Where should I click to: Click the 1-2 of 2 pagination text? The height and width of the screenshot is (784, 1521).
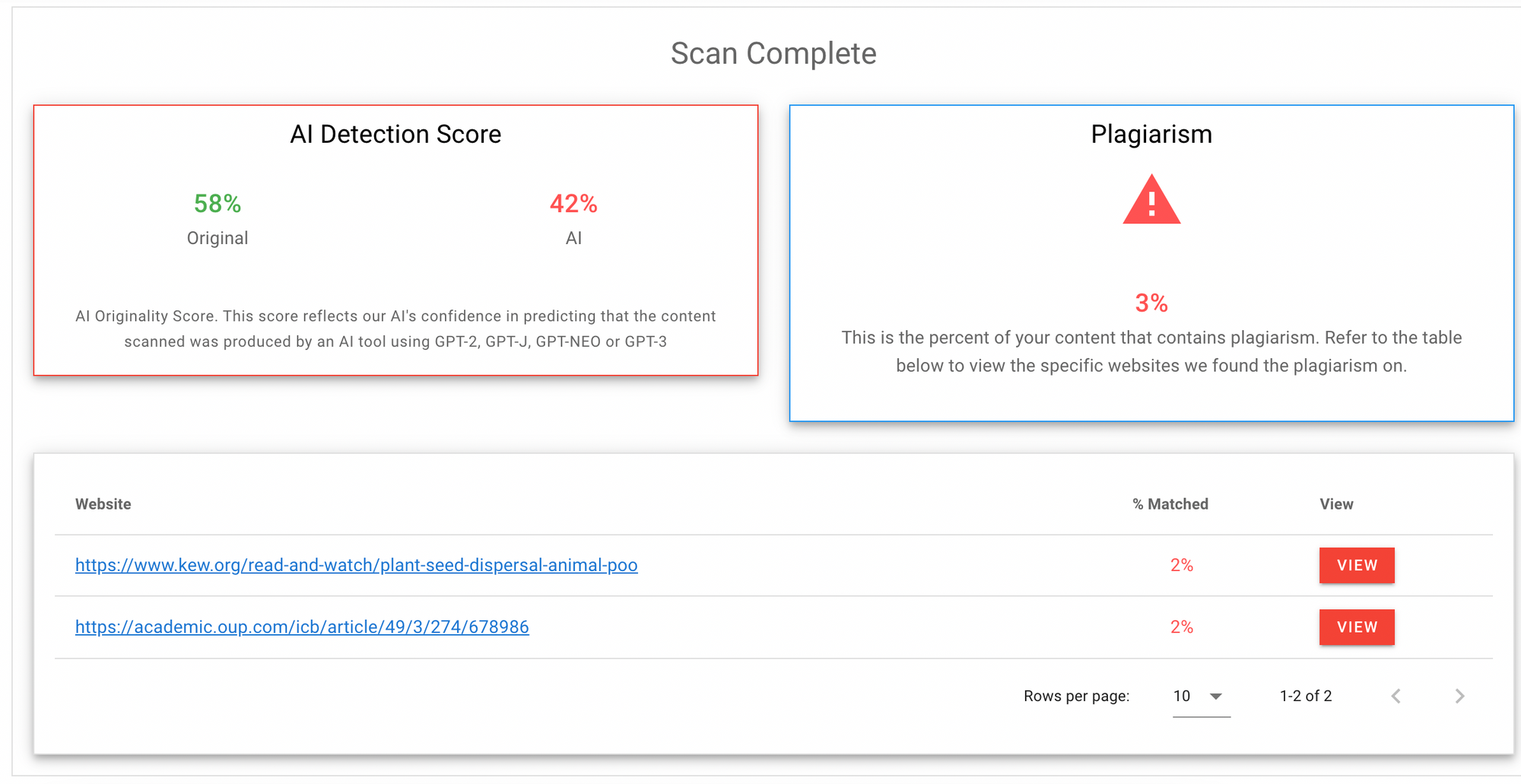tap(1306, 696)
